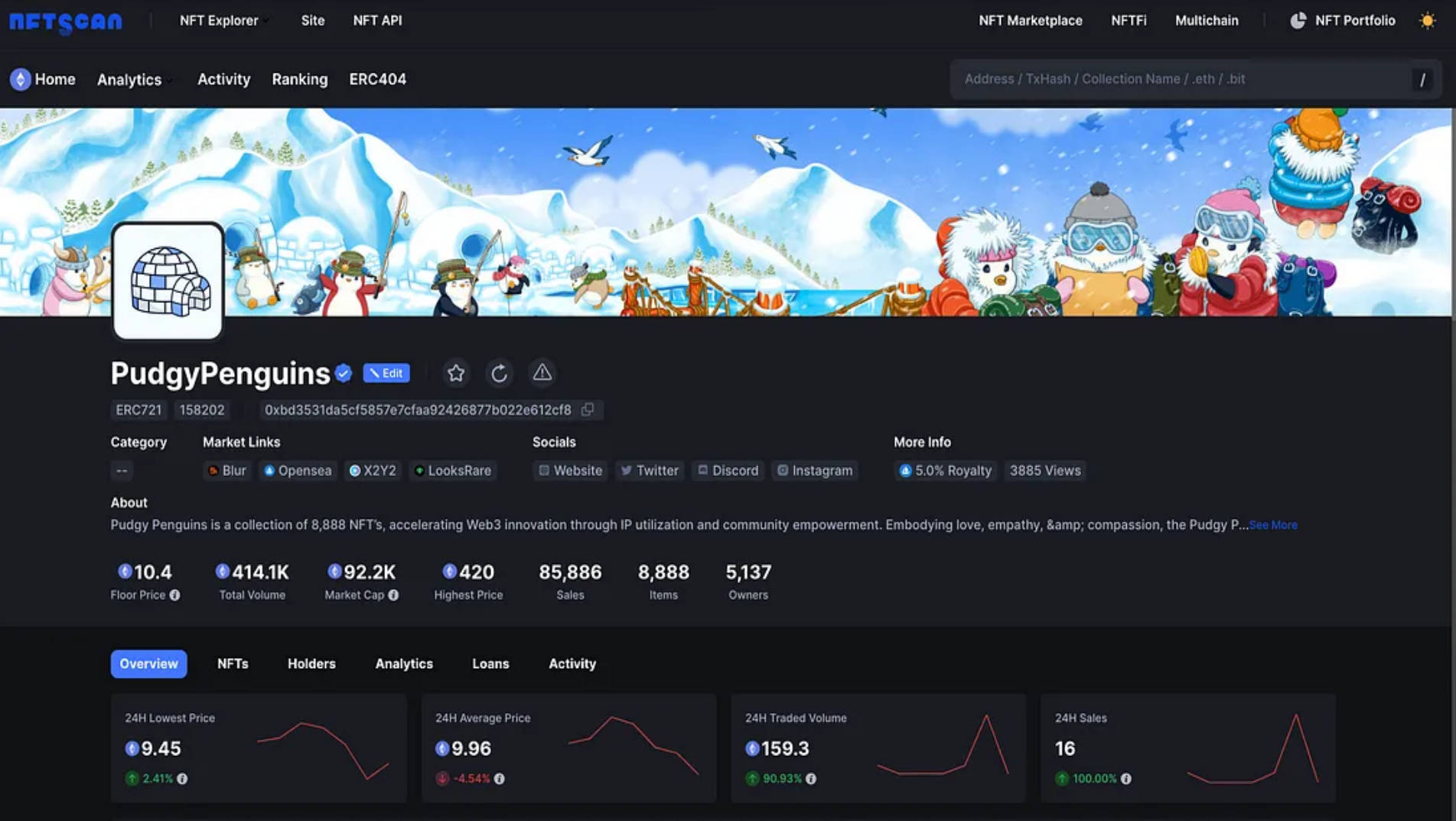Refresh collection data with the reload icon
The image size is (1456, 821).
tap(500, 373)
